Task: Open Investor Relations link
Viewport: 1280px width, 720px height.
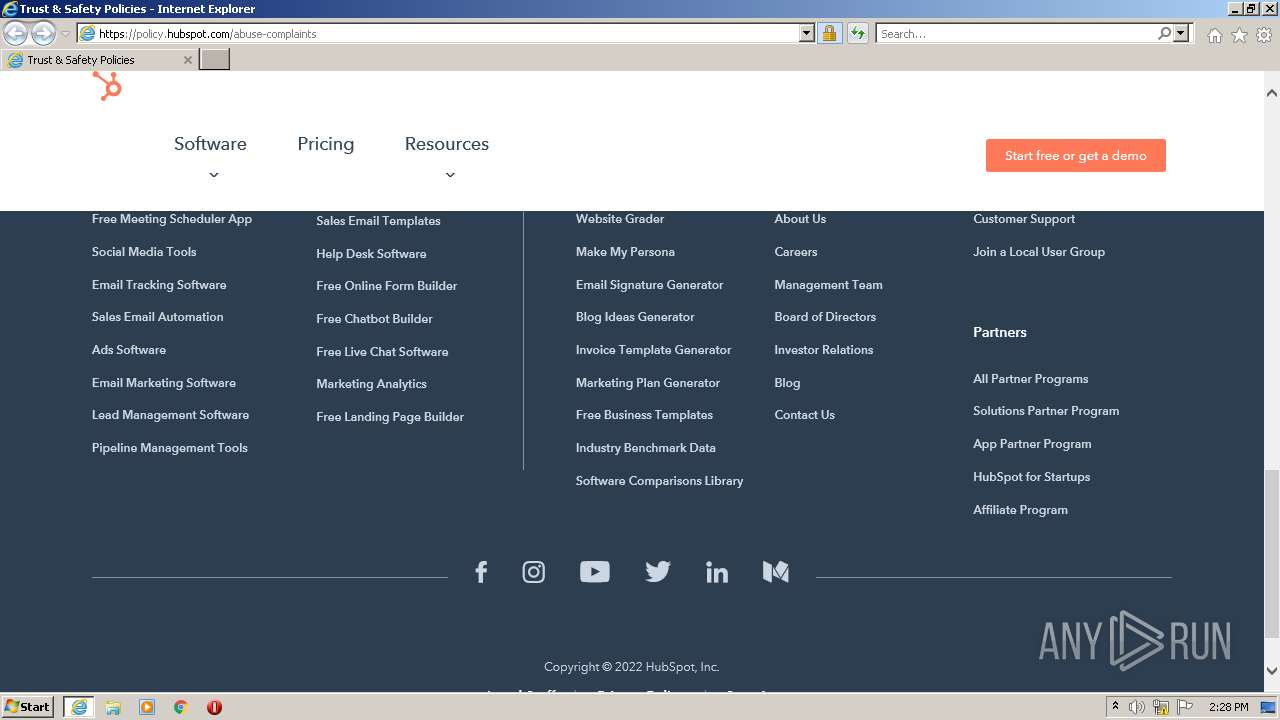Action: click(824, 350)
